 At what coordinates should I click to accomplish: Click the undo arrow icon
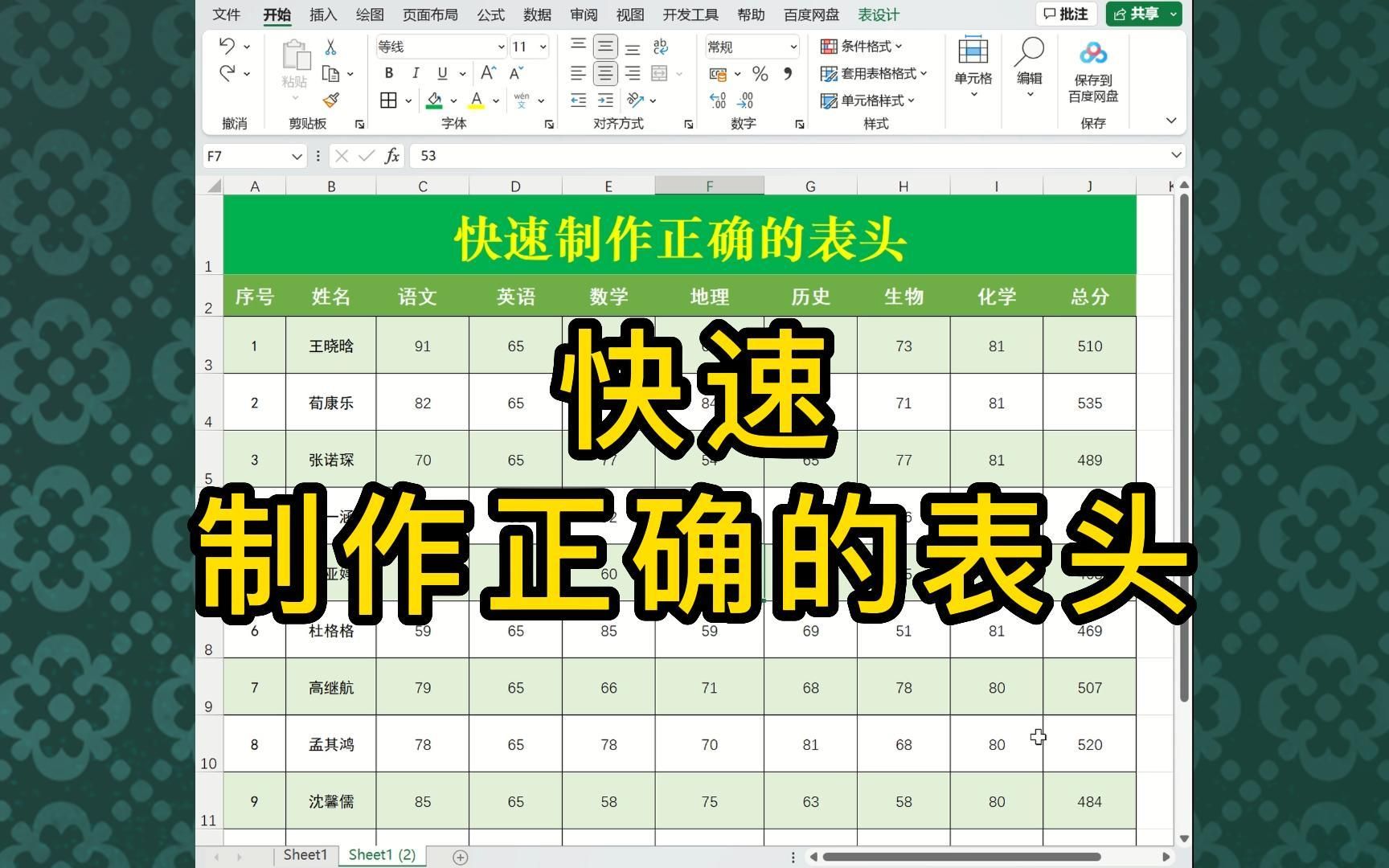[227, 47]
